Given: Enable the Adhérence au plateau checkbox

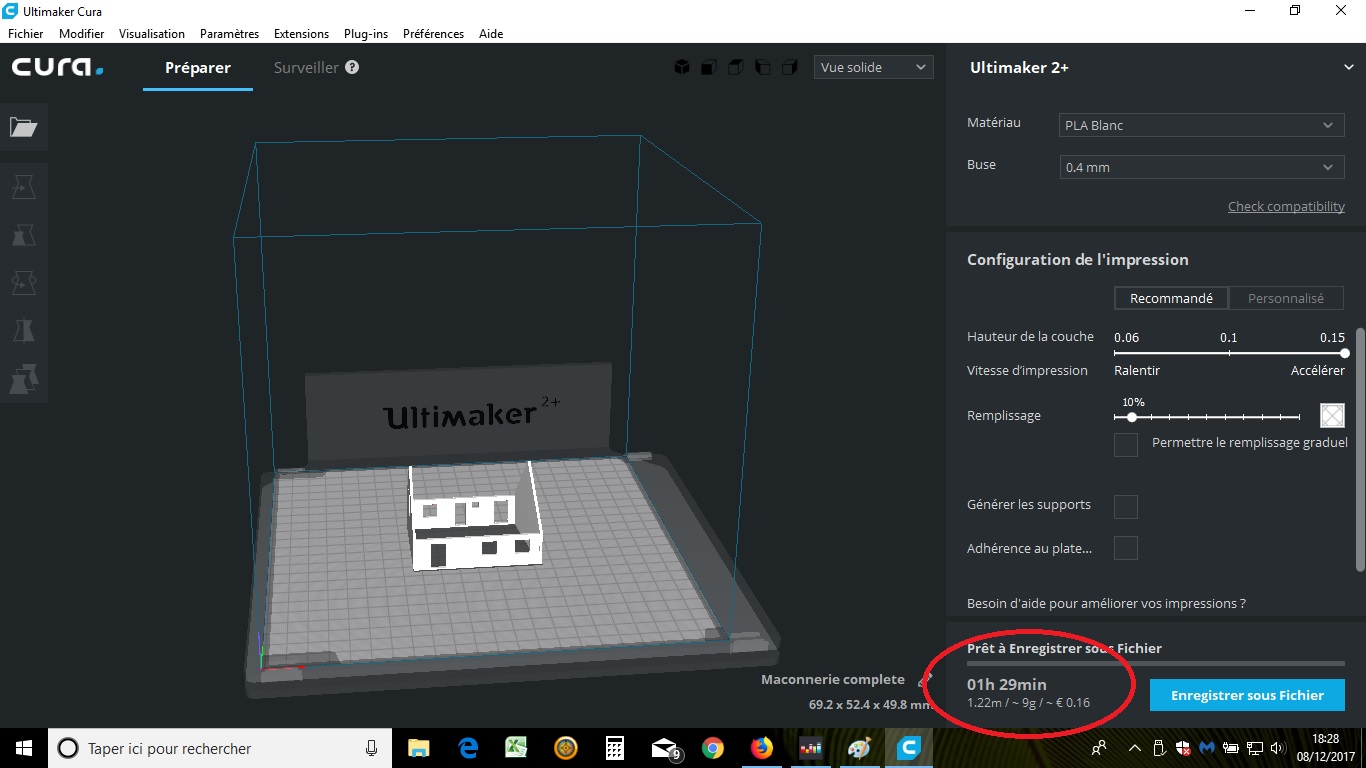Looking at the screenshot, I should pyautogui.click(x=1126, y=548).
